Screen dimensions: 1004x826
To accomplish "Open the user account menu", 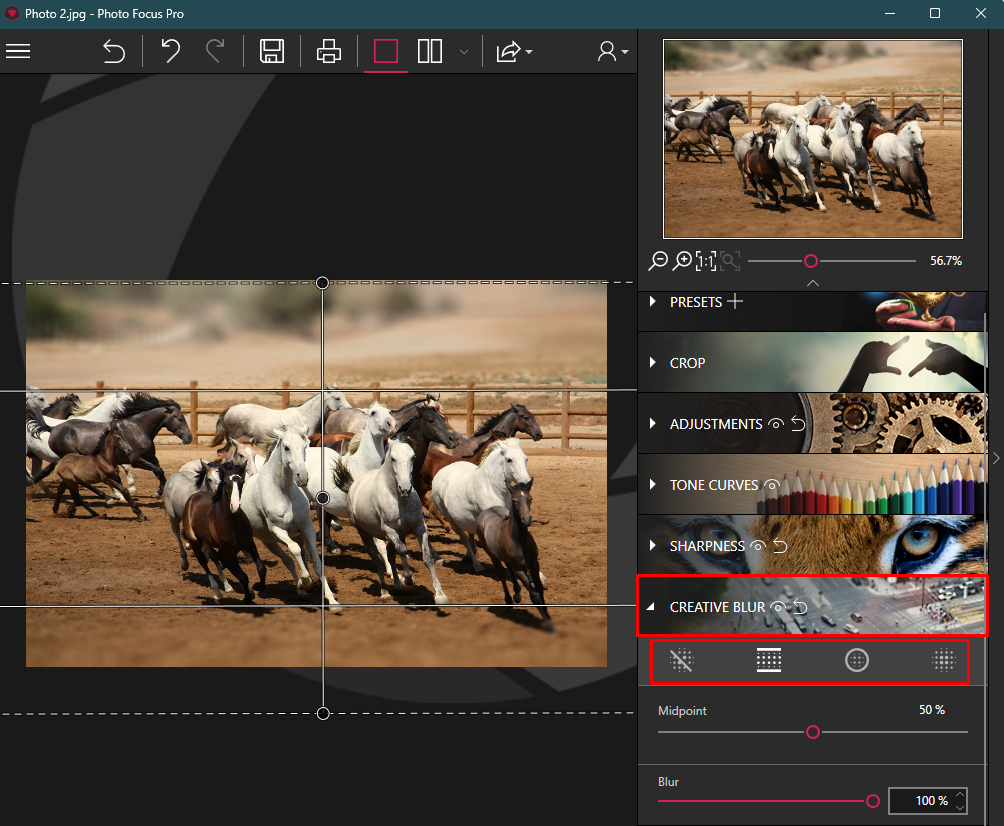I will [x=612, y=51].
